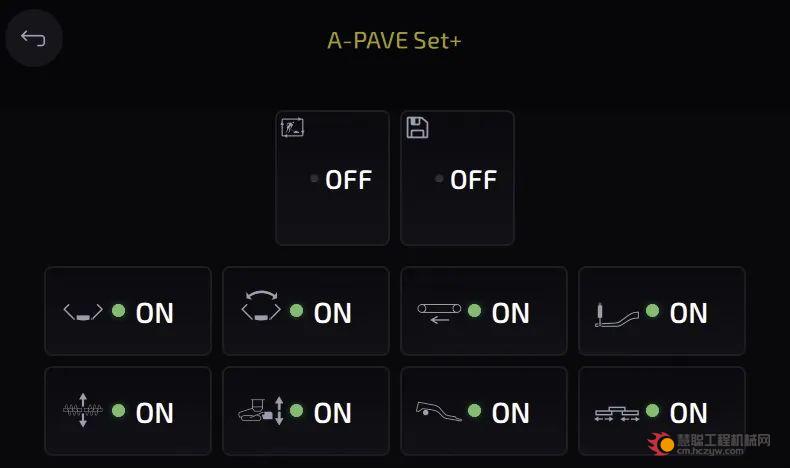790x468 pixels.
Task: Click ON text of tow arm cylinder tile
Action: pos(688,313)
